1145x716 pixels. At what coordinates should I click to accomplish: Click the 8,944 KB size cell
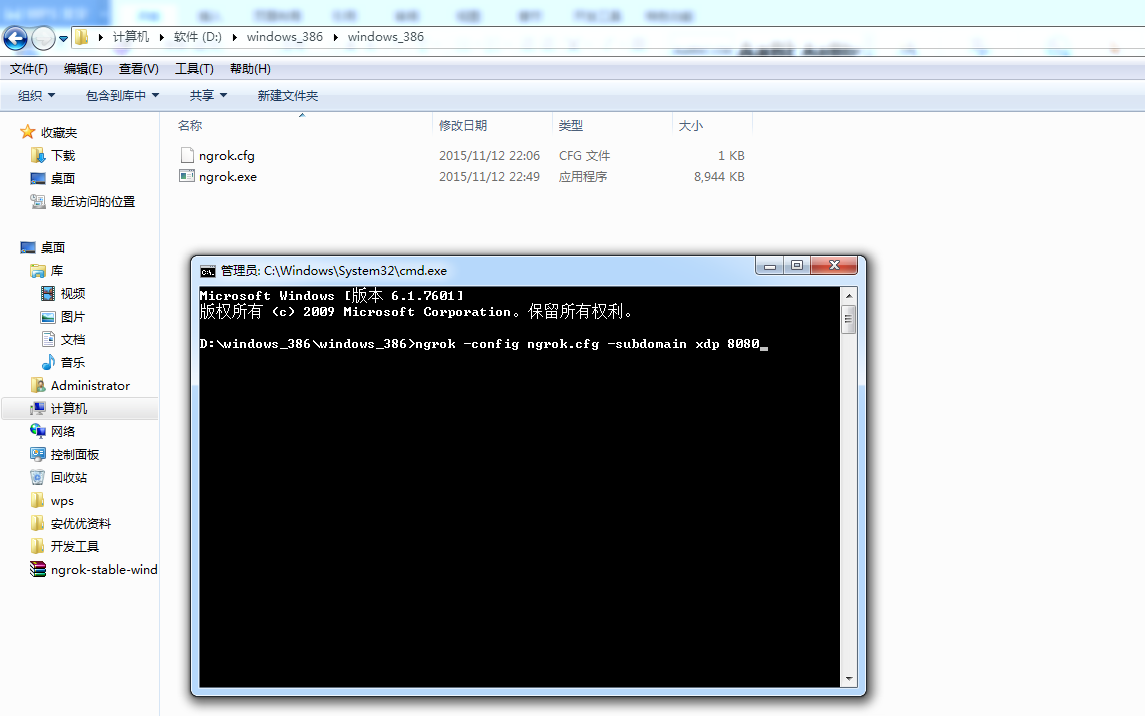[719, 177]
